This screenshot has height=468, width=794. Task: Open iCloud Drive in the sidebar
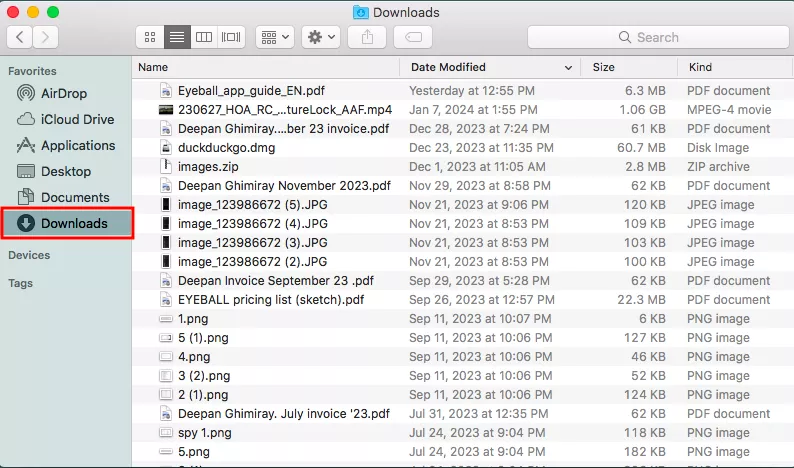click(77, 119)
